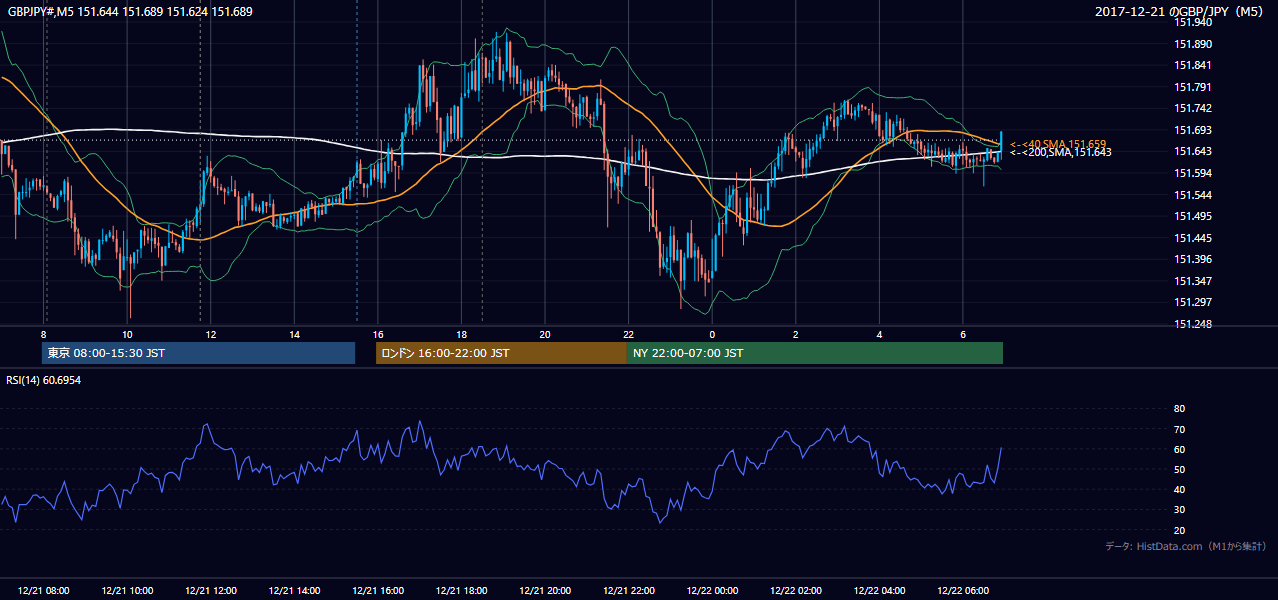Click the hour 12 tick on price chart
This screenshot has width=1278, height=600.
click(210, 334)
